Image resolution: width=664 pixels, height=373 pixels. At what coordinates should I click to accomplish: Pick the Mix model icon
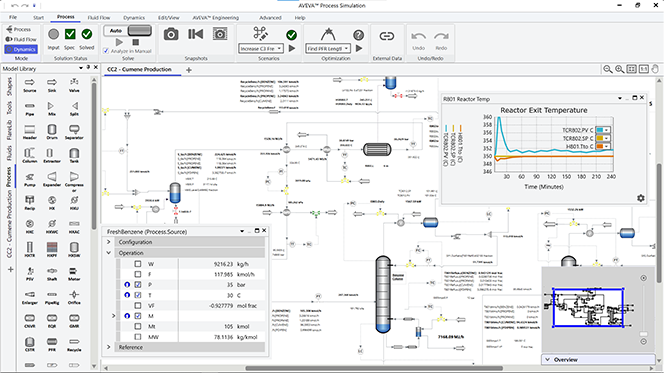click(x=52, y=108)
